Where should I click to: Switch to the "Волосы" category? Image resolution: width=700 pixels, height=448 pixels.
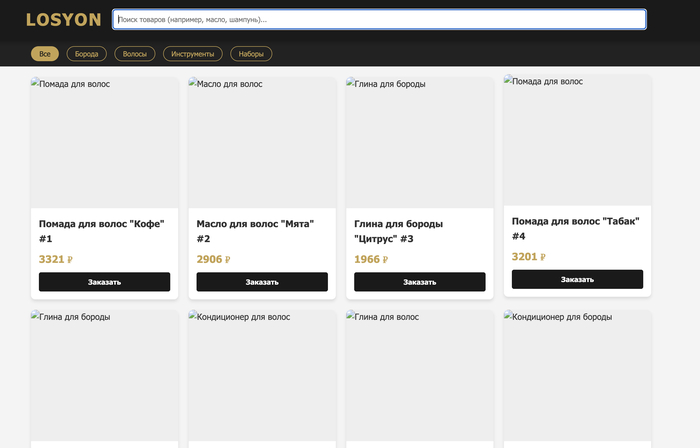(x=135, y=54)
